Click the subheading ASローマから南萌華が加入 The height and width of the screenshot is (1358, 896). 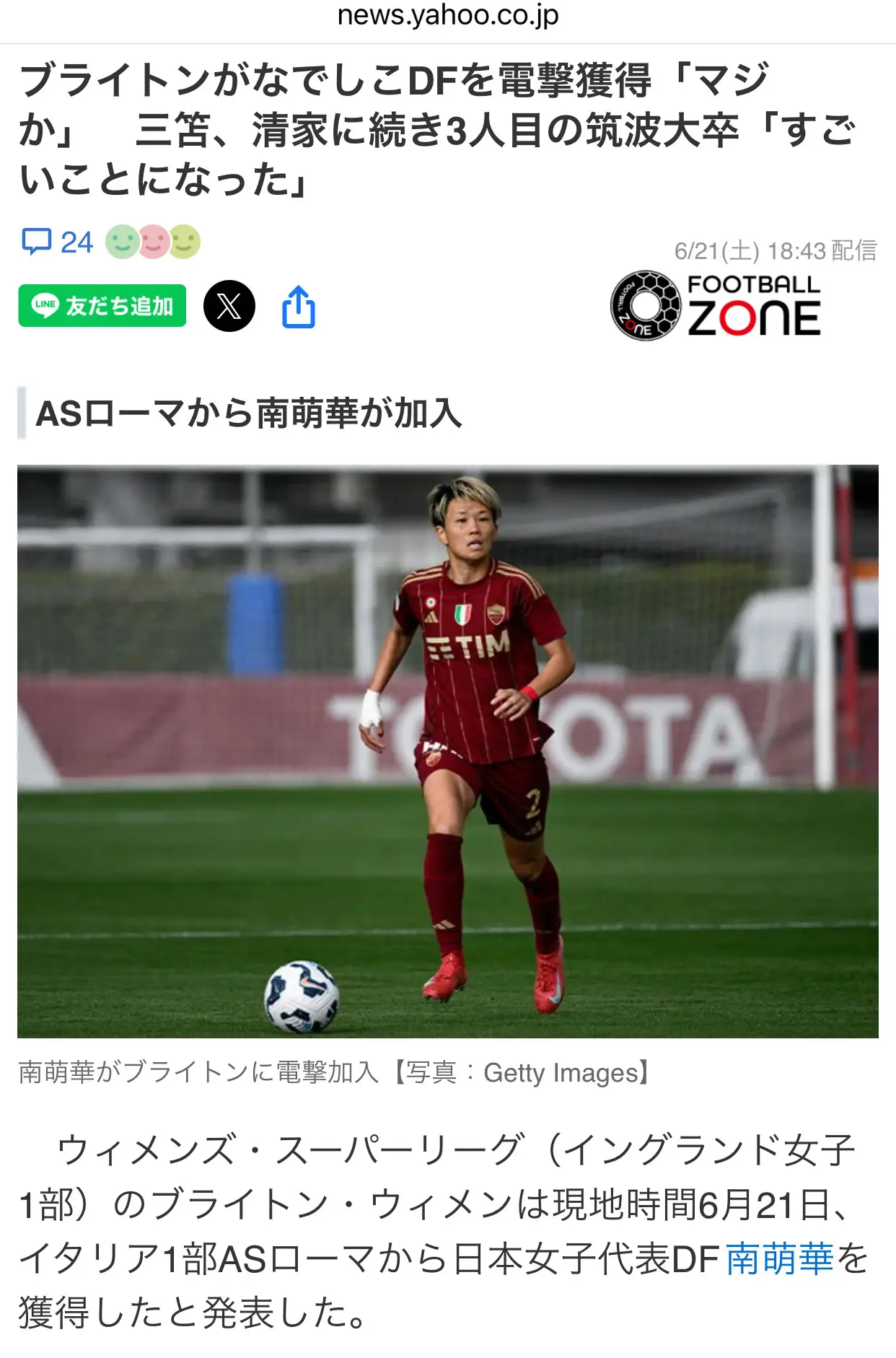pos(249,413)
